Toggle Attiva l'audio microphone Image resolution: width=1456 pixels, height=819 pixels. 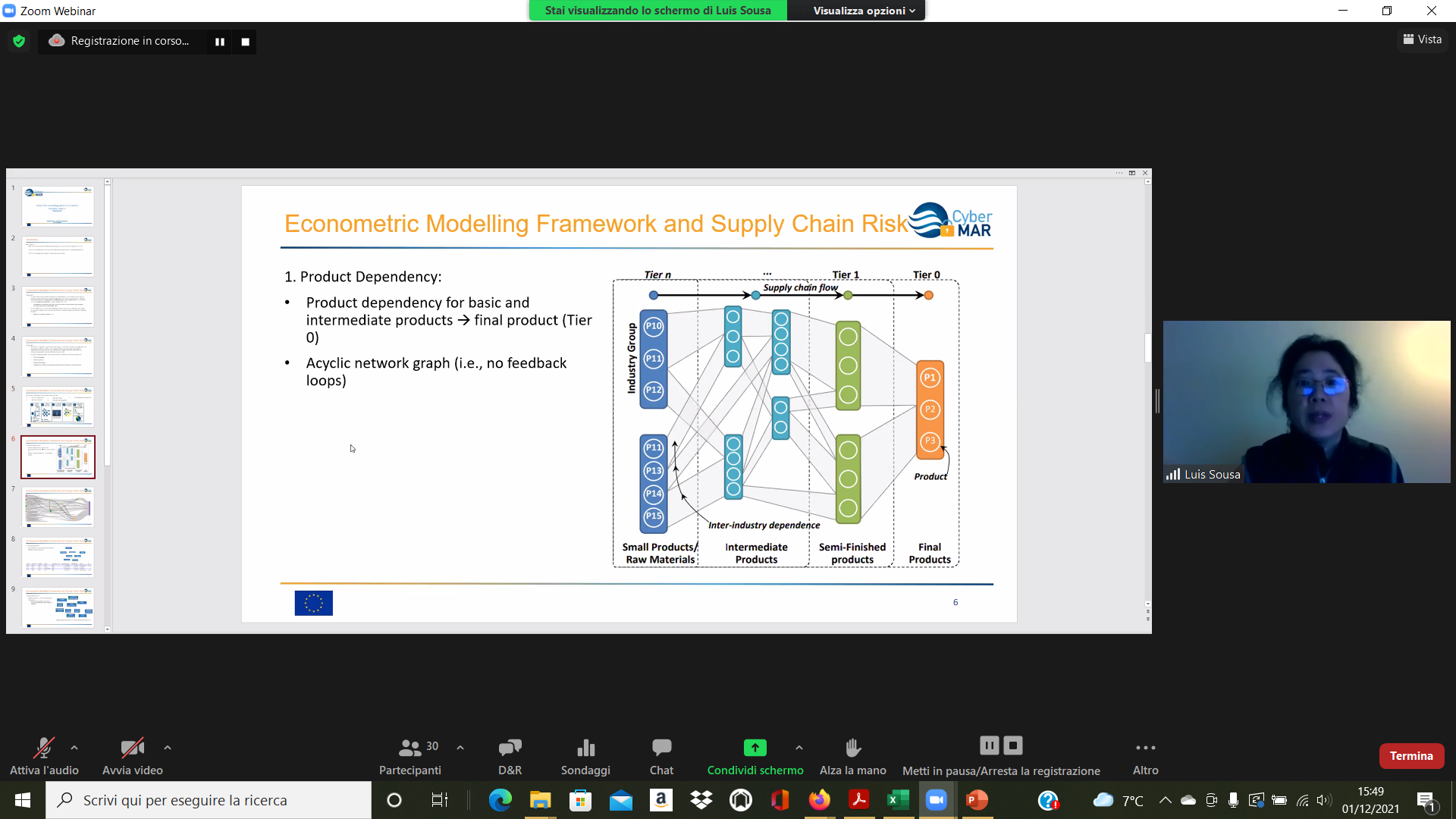pos(43,748)
